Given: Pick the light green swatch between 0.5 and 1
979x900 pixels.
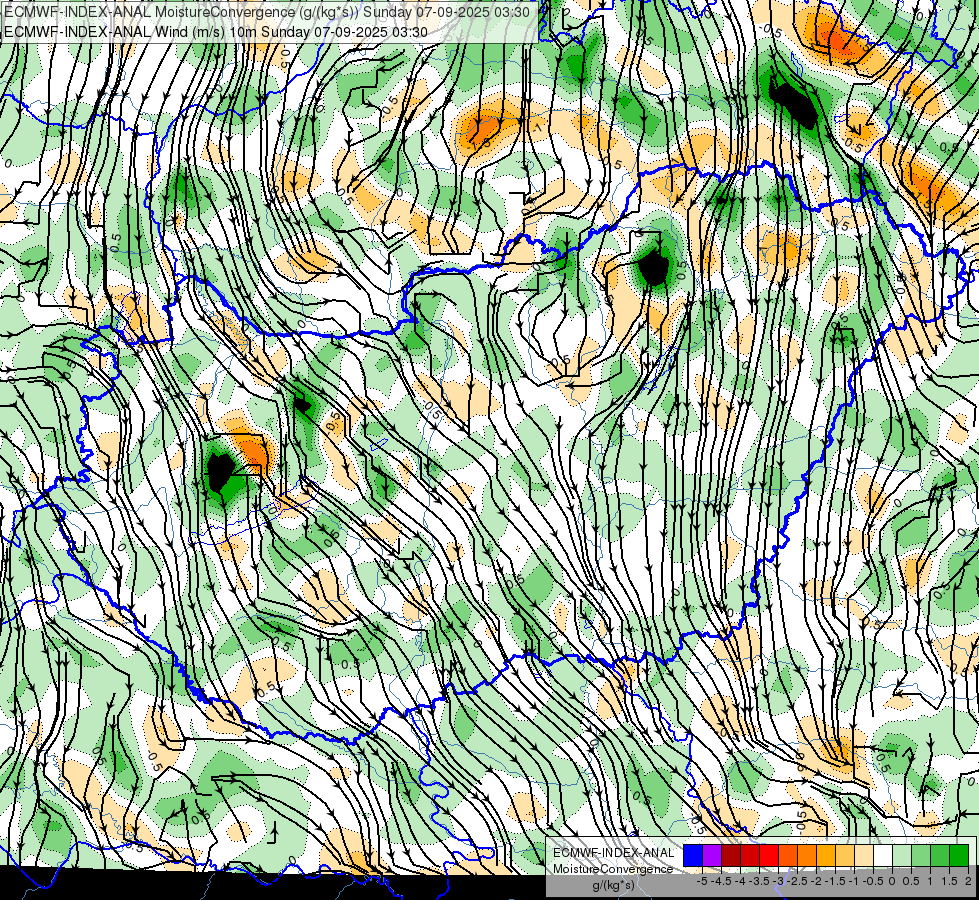Looking at the screenshot, I should (x=922, y=855).
